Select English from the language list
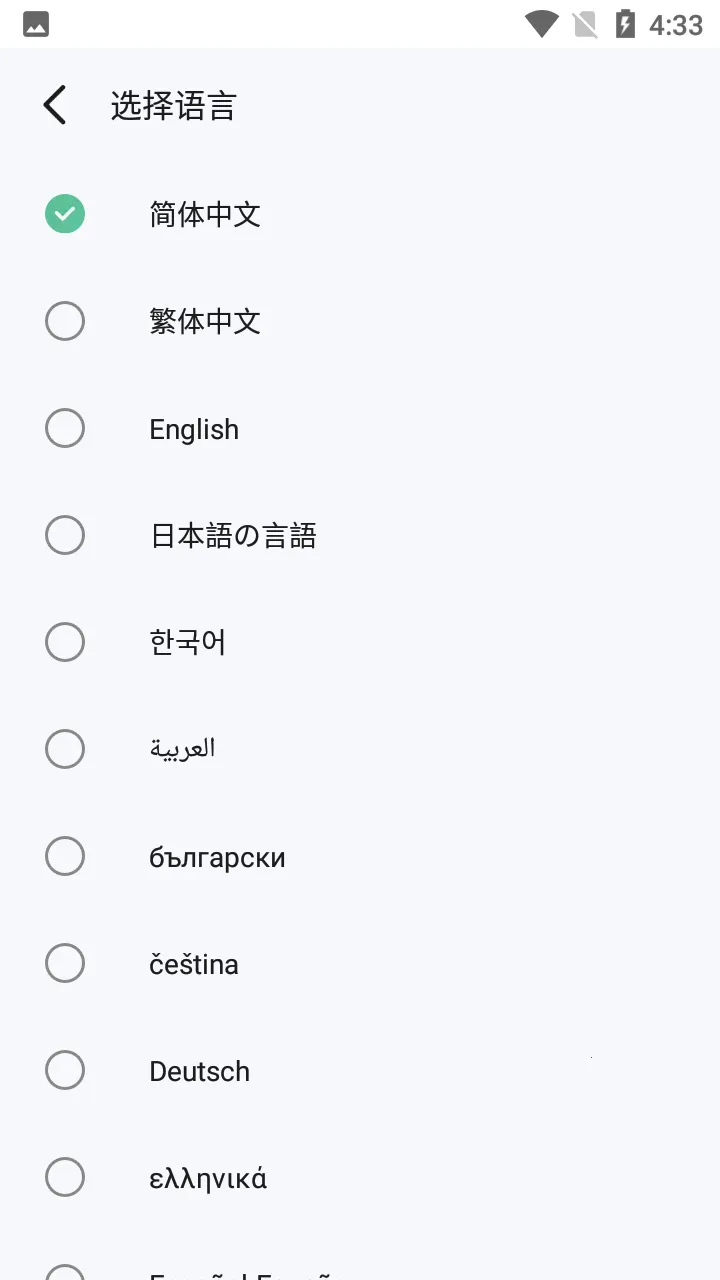The width and height of the screenshot is (720, 1280). (x=193, y=428)
